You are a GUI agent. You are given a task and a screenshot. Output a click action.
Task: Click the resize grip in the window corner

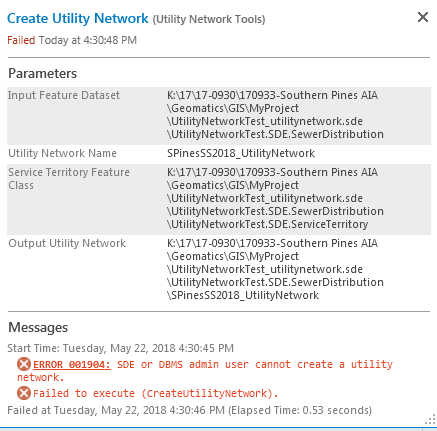pyautogui.click(x=430, y=420)
